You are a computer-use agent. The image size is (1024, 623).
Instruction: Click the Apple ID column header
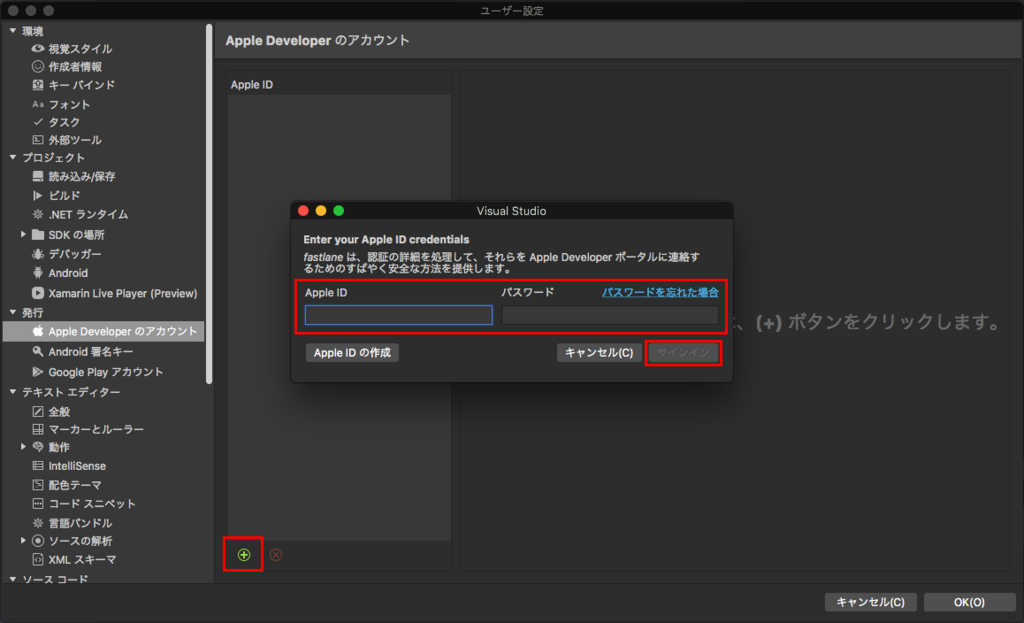click(x=339, y=84)
